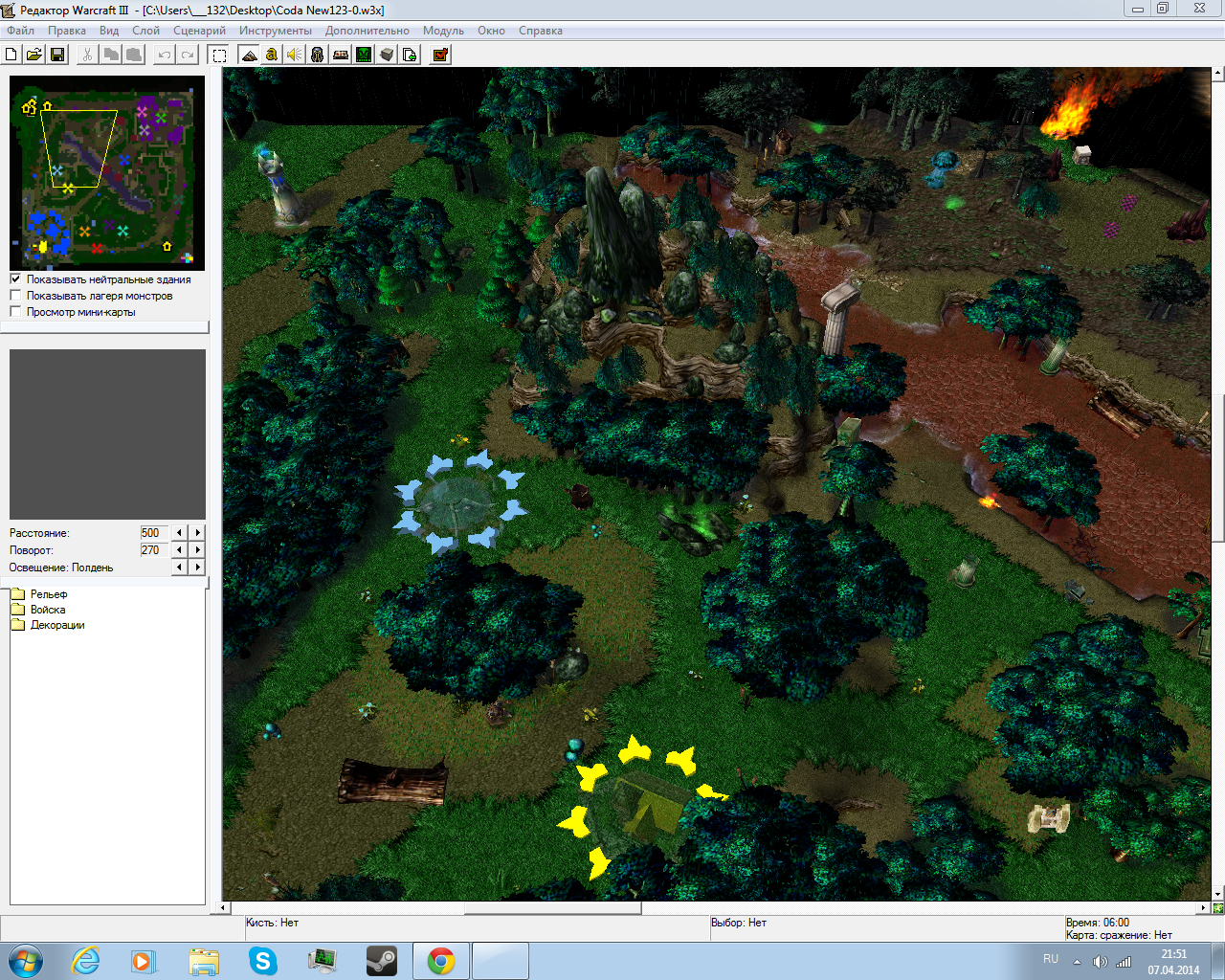
Task: Increase Расстояние value with right arrow
Action: [x=197, y=533]
